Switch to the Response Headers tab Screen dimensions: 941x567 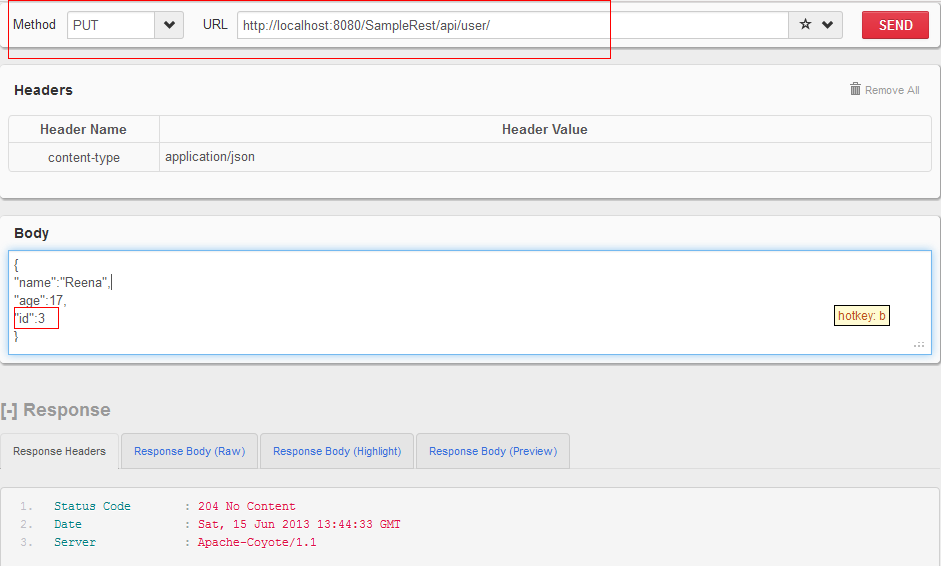point(59,451)
